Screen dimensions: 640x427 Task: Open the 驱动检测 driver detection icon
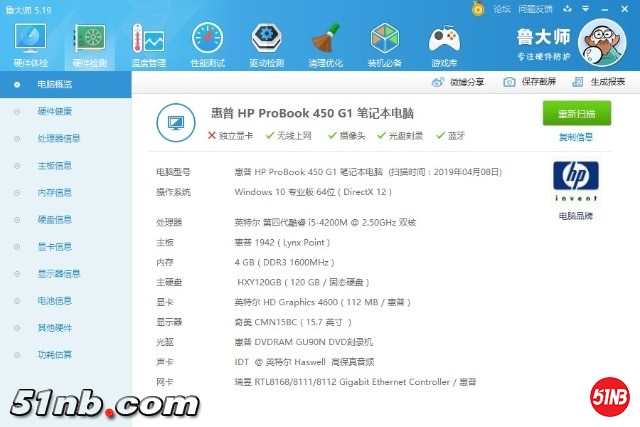(x=265, y=42)
